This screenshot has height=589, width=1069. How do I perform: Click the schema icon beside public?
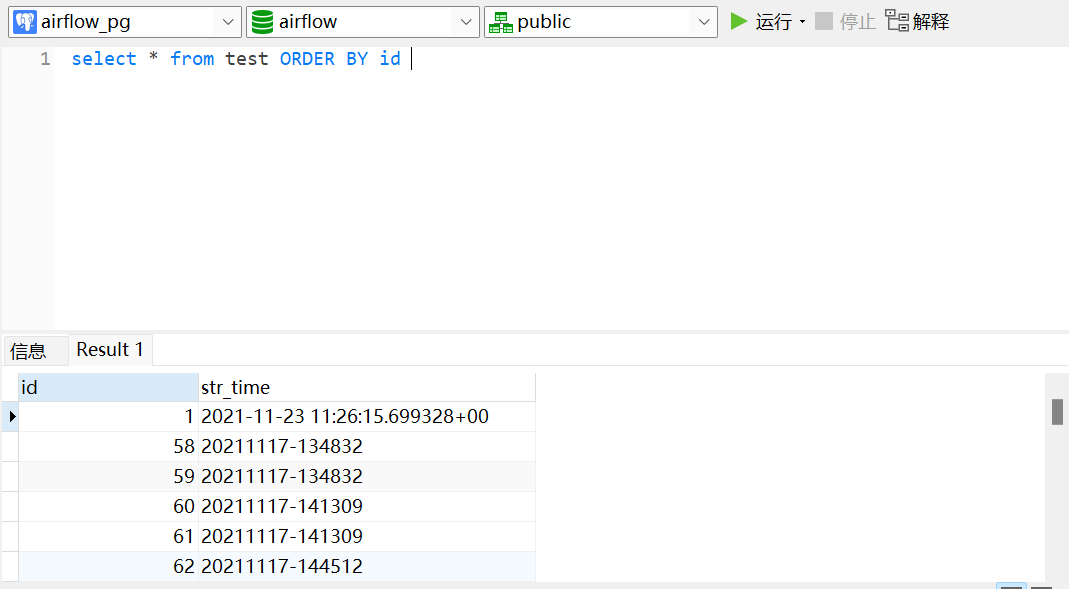pos(500,22)
